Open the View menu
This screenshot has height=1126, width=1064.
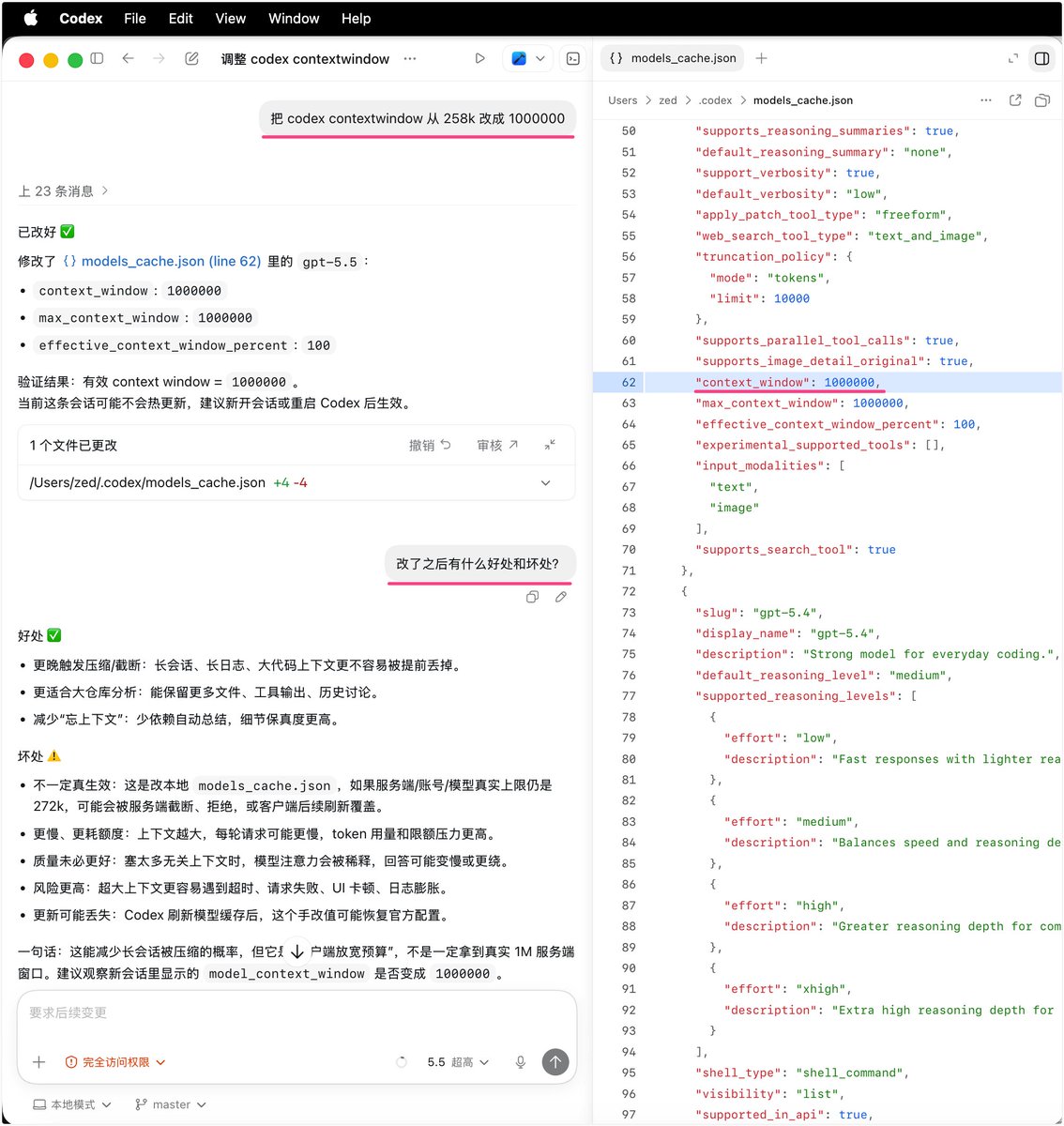tap(231, 18)
